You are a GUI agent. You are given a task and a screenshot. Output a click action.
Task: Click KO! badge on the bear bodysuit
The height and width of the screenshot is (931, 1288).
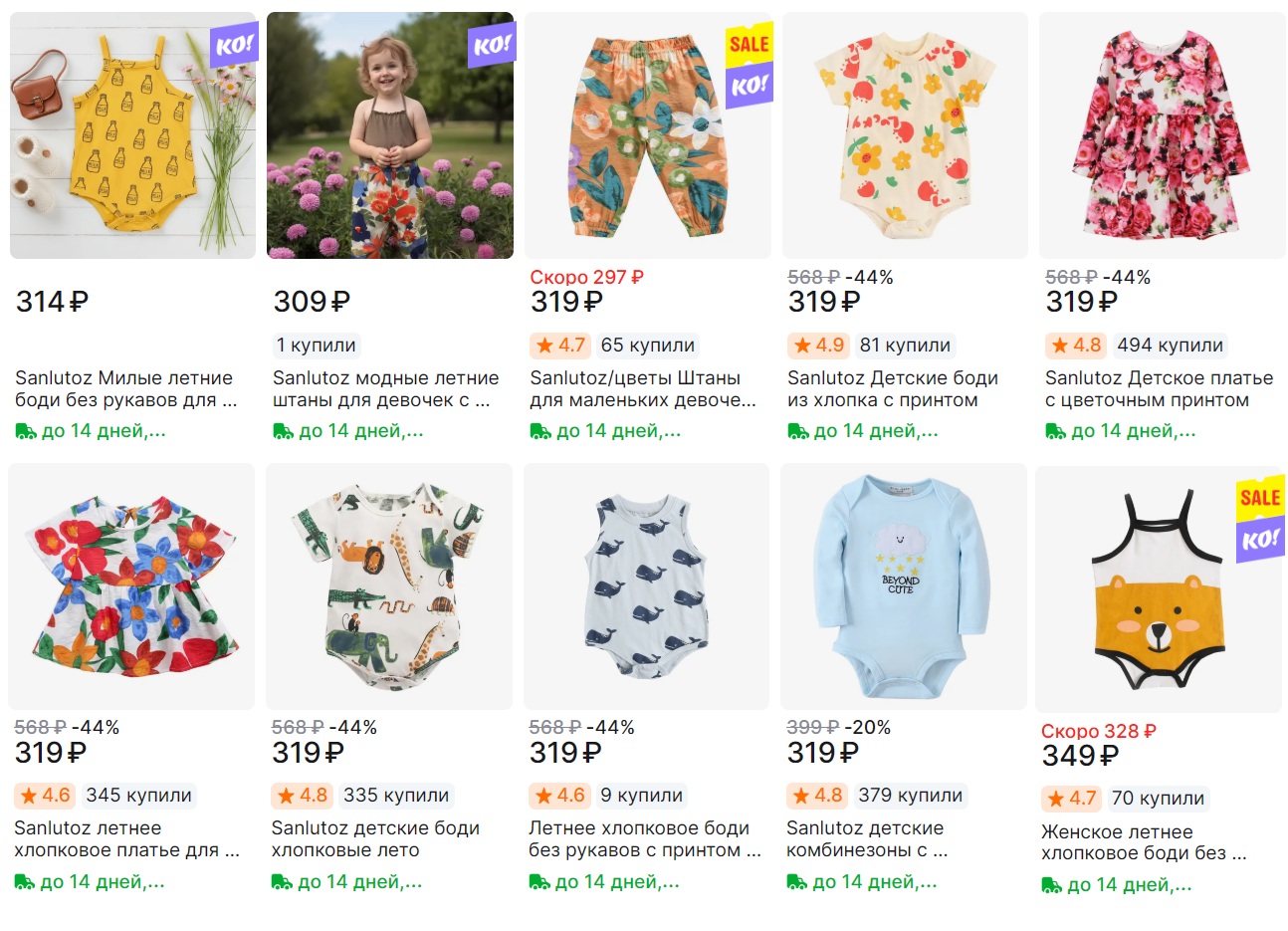pos(1259,540)
